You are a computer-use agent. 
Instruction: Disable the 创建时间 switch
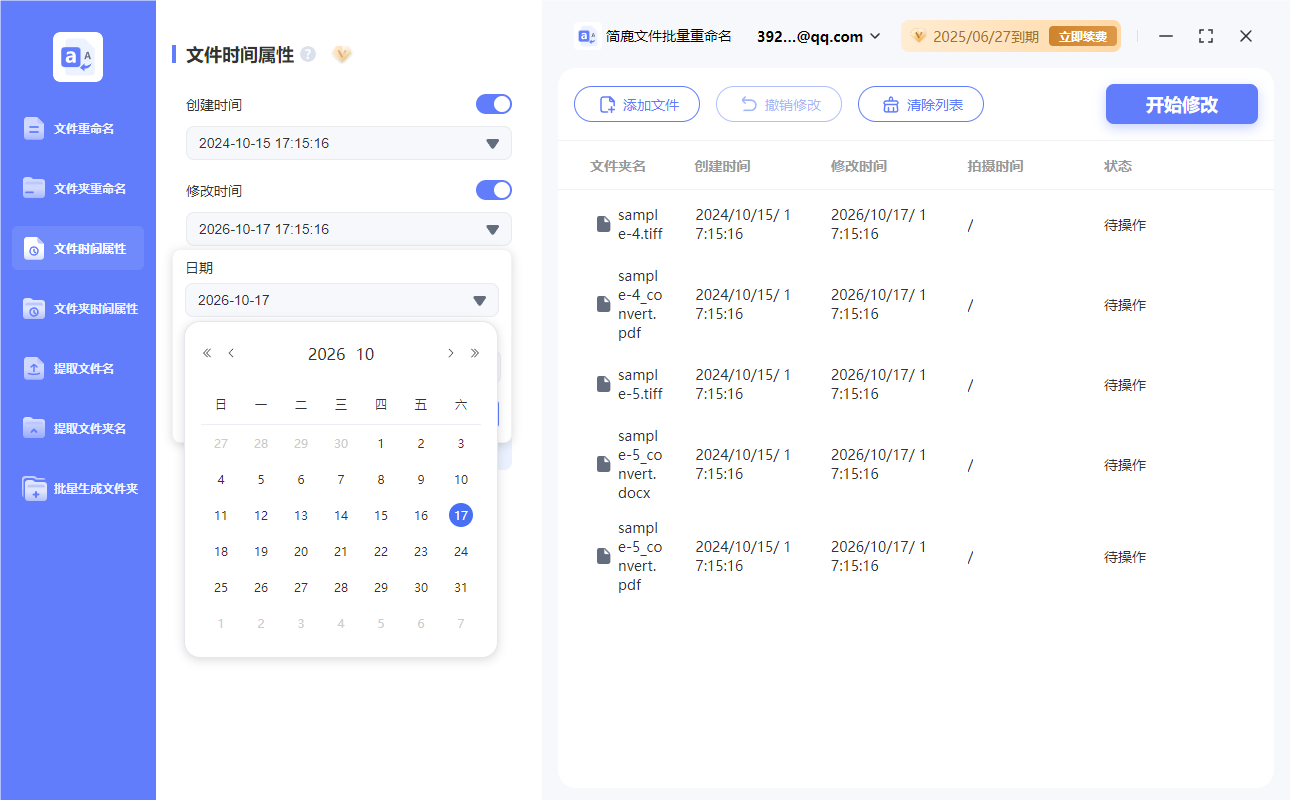tap(493, 104)
